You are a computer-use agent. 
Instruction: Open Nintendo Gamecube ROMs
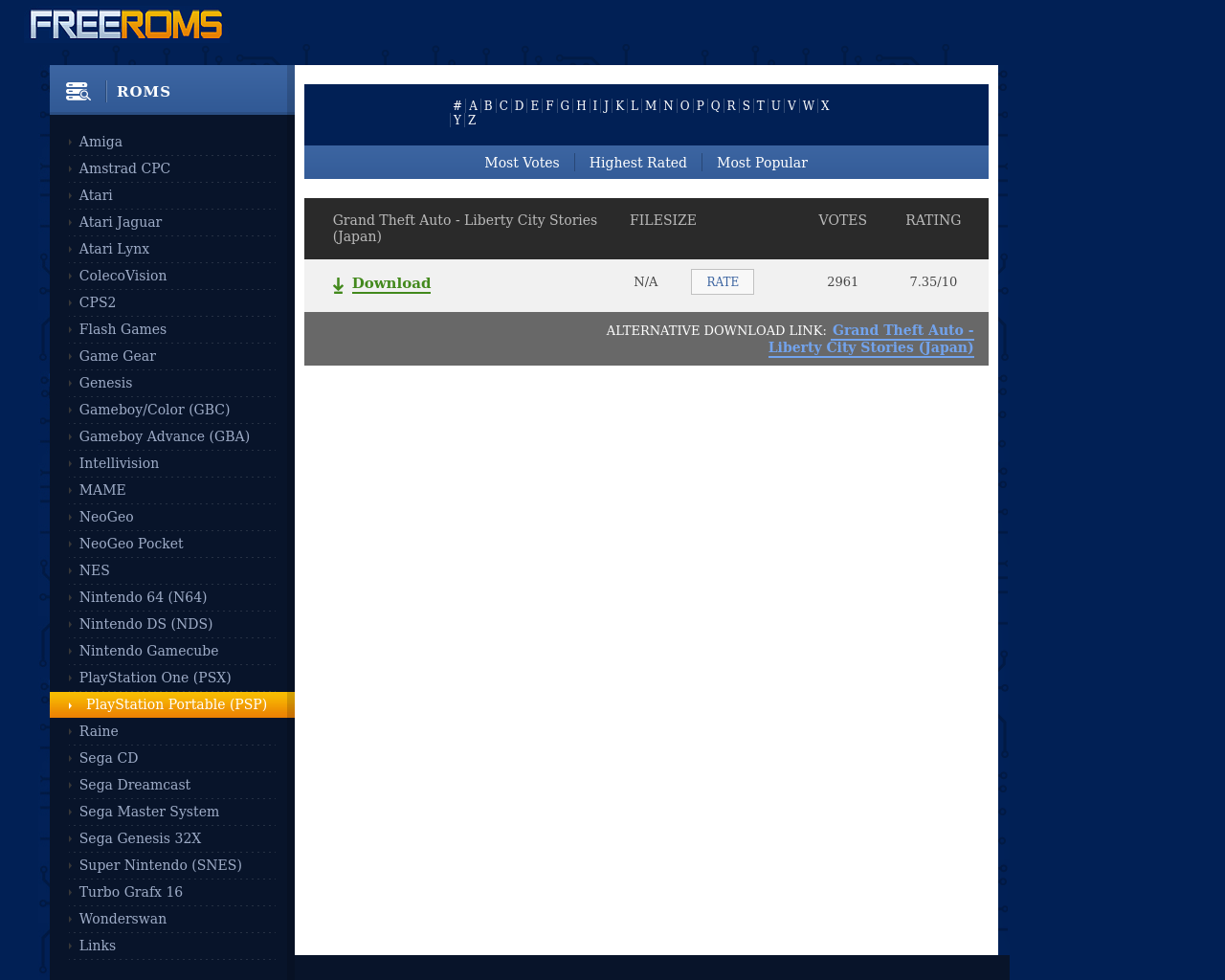pyautogui.click(x=148, y=651)
